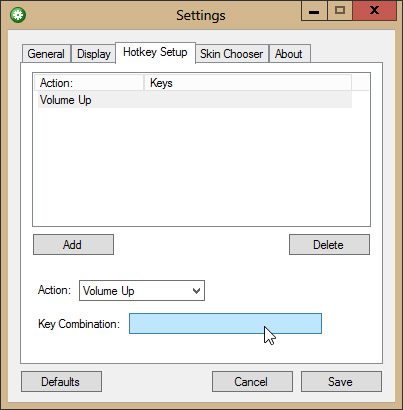
Task: Click the Keys column header
Action: pyautogui.click(x=248, y=83)
